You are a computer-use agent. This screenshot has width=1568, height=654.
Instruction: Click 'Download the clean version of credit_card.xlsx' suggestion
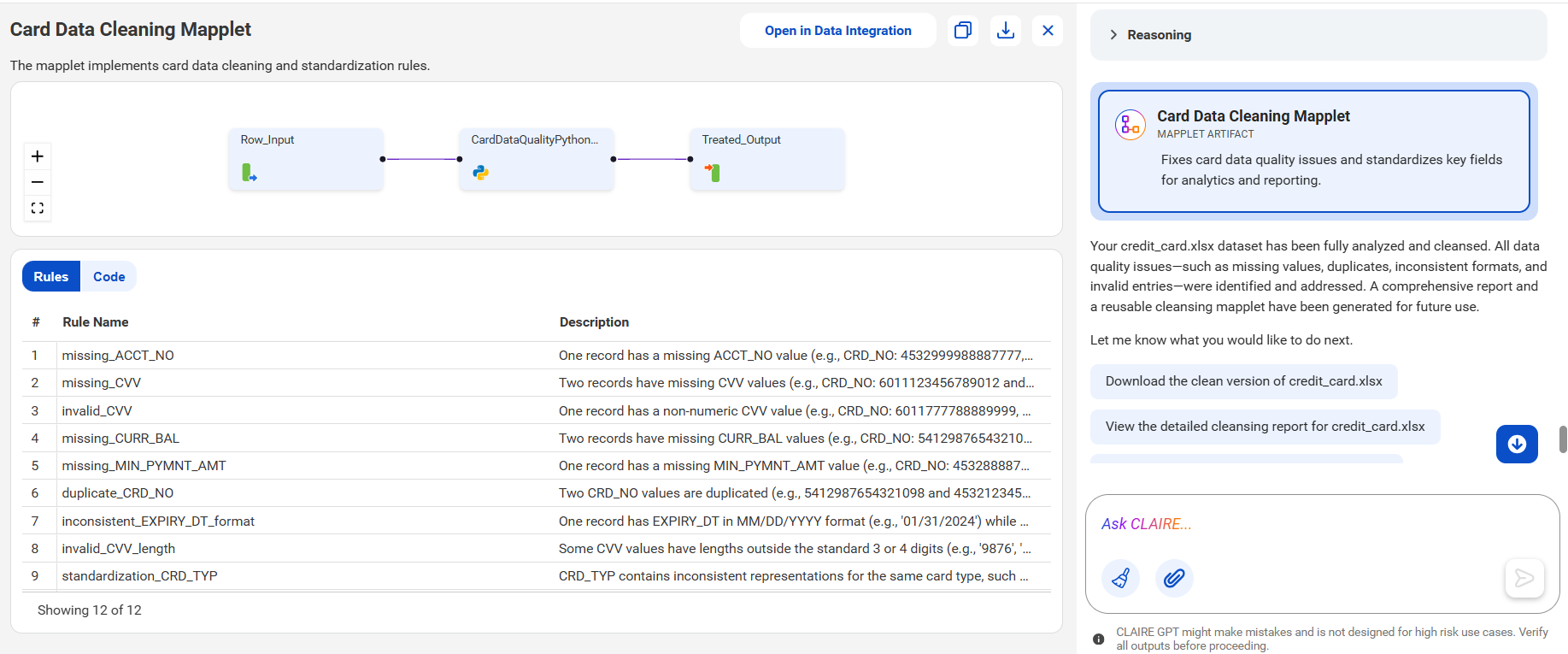tap(1243, 381)
